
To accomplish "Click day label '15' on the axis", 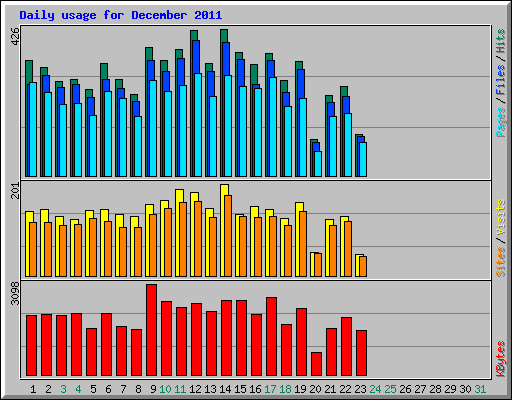I will coord(240,389).
